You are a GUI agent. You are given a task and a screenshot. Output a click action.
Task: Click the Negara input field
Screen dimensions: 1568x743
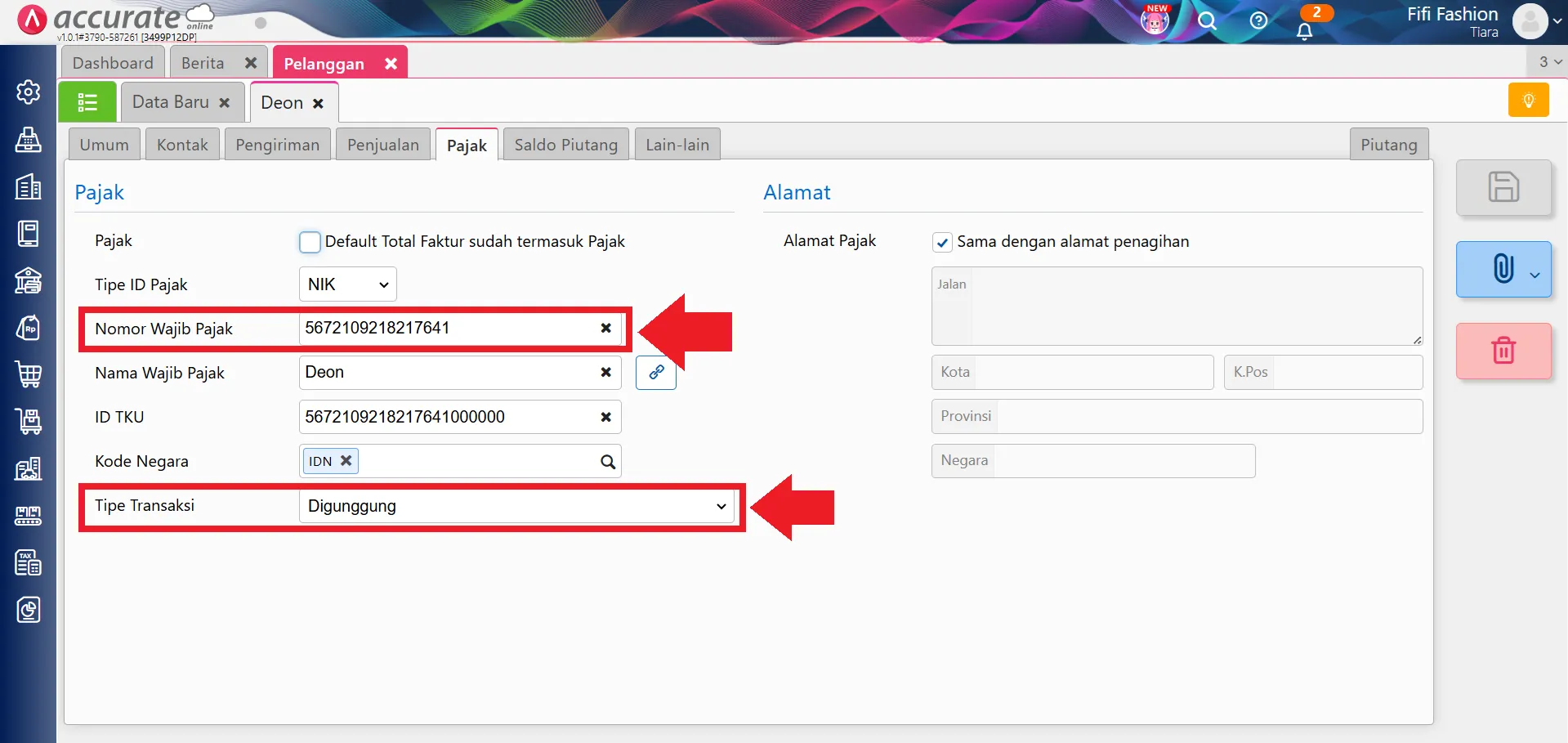[1093, 461]
